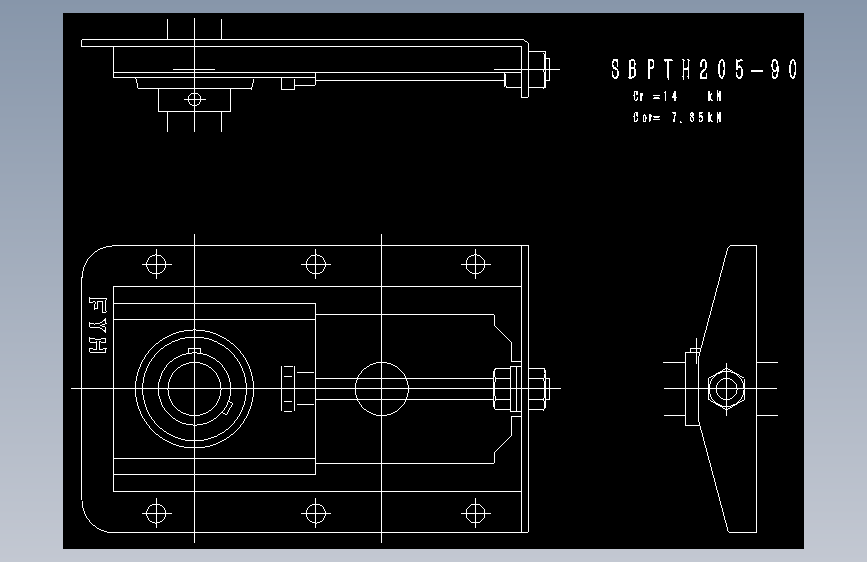Select the "Cr =14 kN" load rating text
Image resolution: width=867 pixels, height=562 pixels.
coord(677,96)
